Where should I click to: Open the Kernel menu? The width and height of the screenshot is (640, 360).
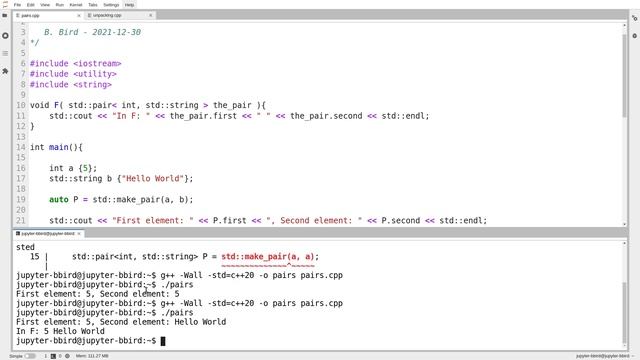point(76,5)
